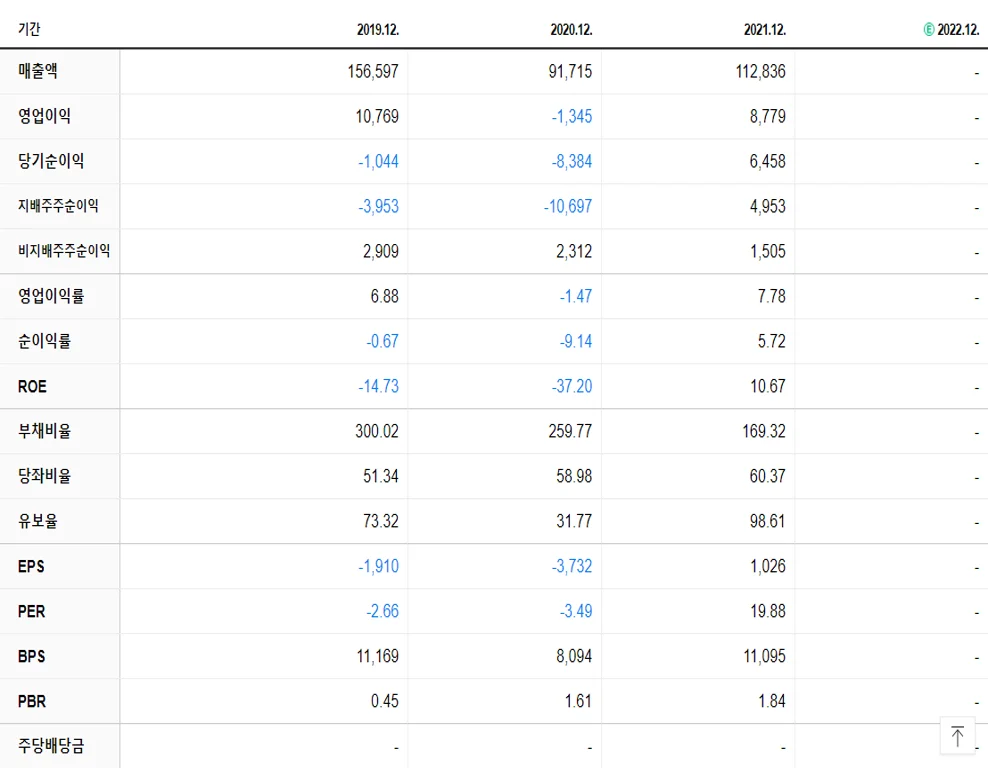Click PBR value 1.84
This screenshot has height=768, width=988.
click(771, 701)
